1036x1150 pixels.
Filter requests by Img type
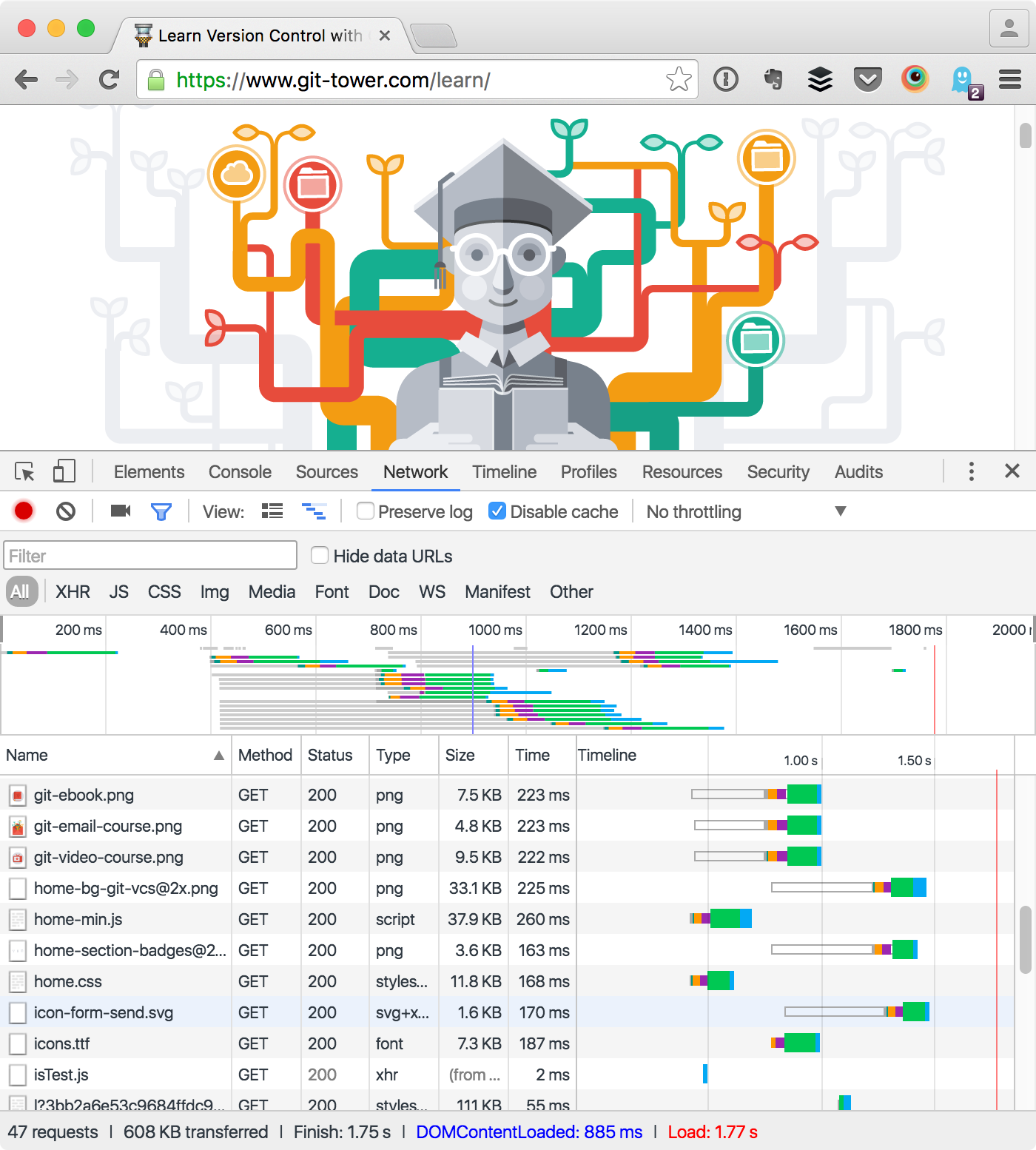214,591
